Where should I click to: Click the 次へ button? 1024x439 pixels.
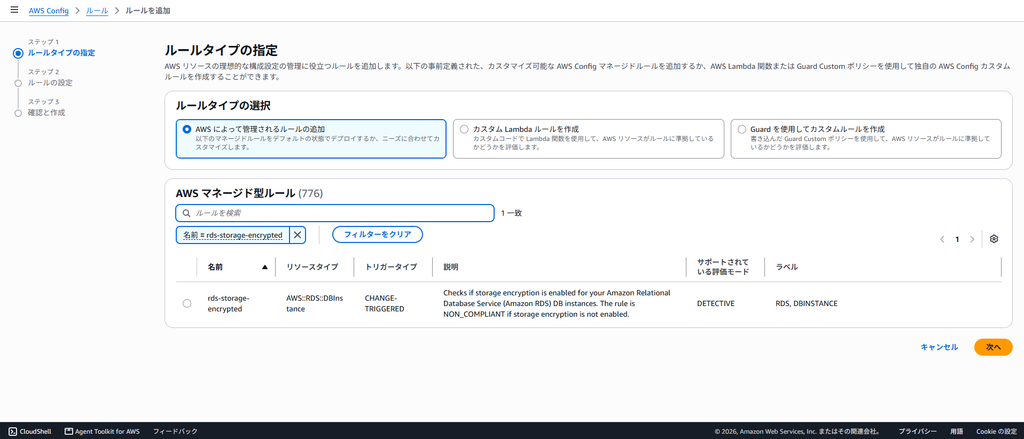[x=993, y=347]
